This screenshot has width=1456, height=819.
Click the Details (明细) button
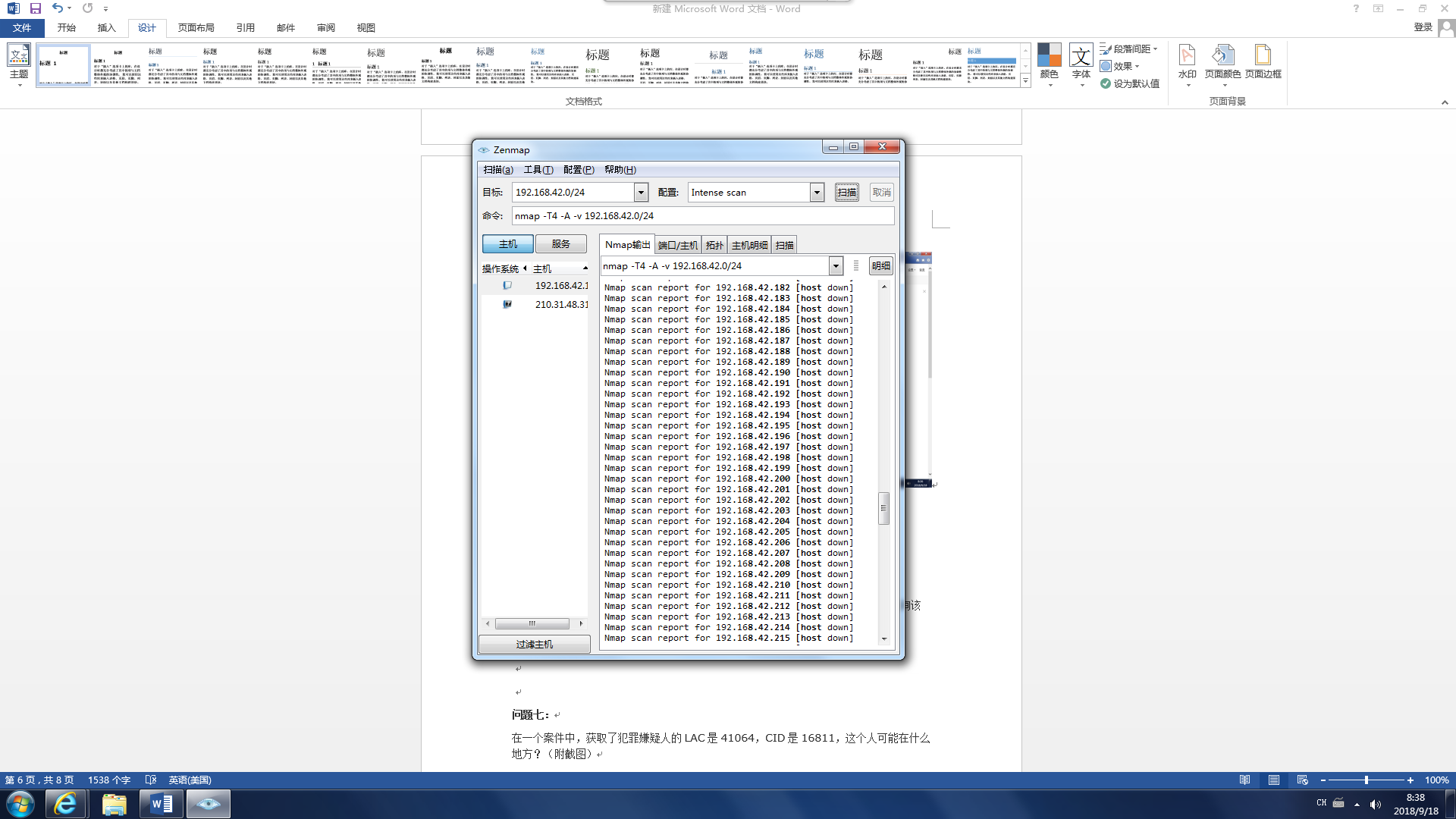click(x=881, y=265)
